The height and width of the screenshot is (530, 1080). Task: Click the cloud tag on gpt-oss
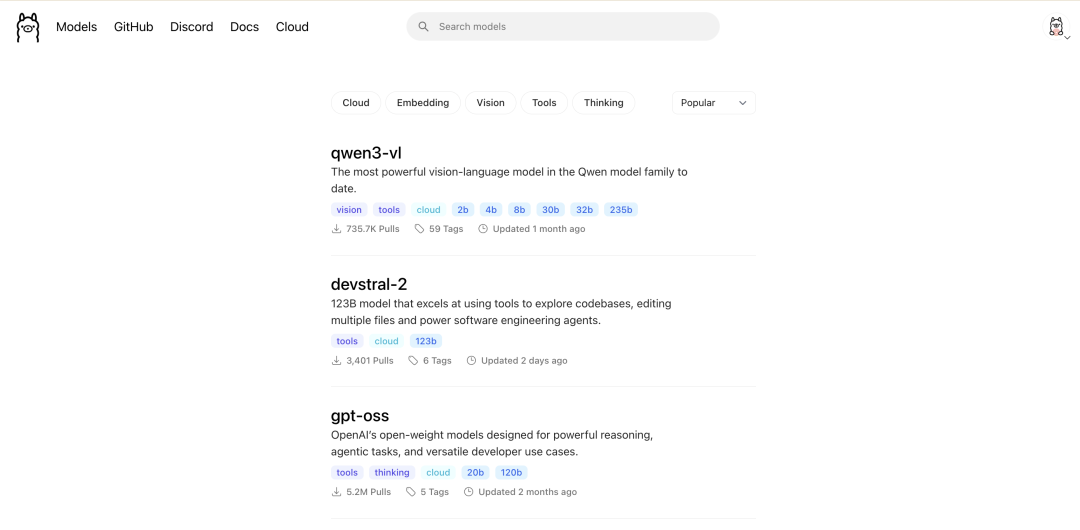438,473
